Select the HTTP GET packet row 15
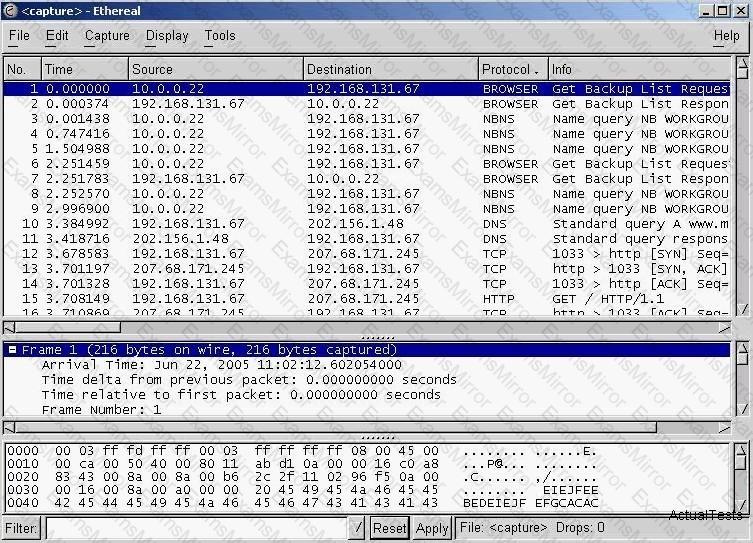This screenshot has height=543, width=753. tap(300, 299)
